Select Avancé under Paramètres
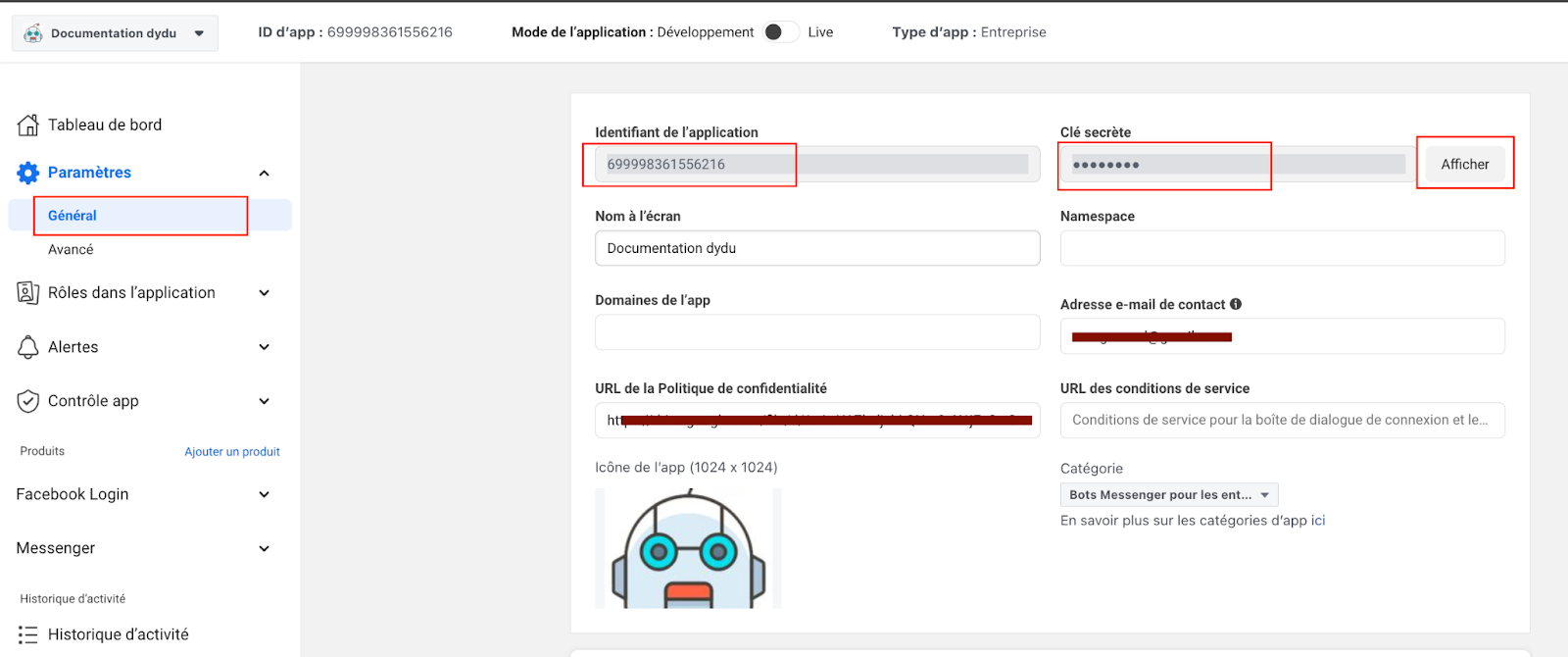 (71, 249)
